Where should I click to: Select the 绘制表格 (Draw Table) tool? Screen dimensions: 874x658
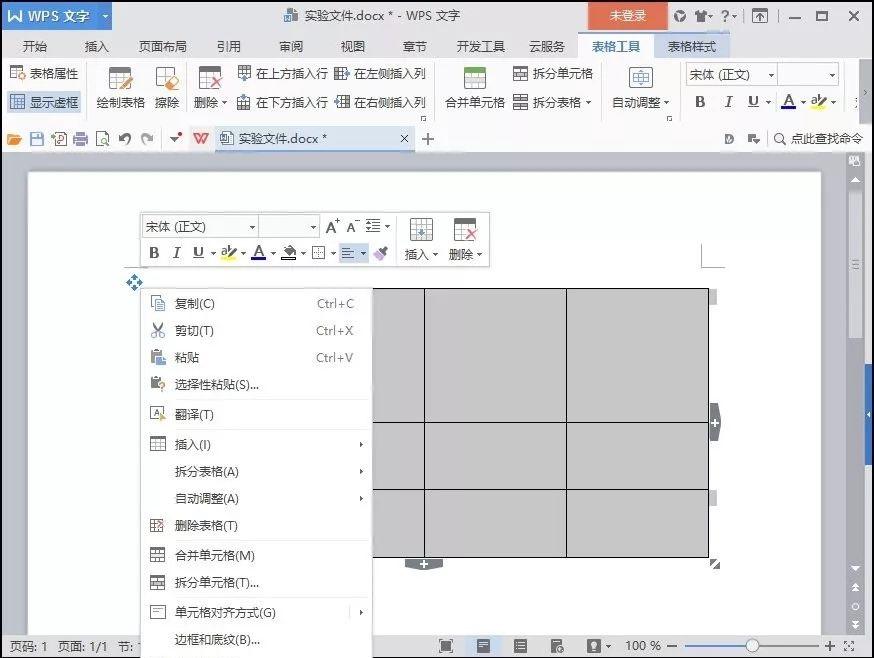tap(119, 87)
